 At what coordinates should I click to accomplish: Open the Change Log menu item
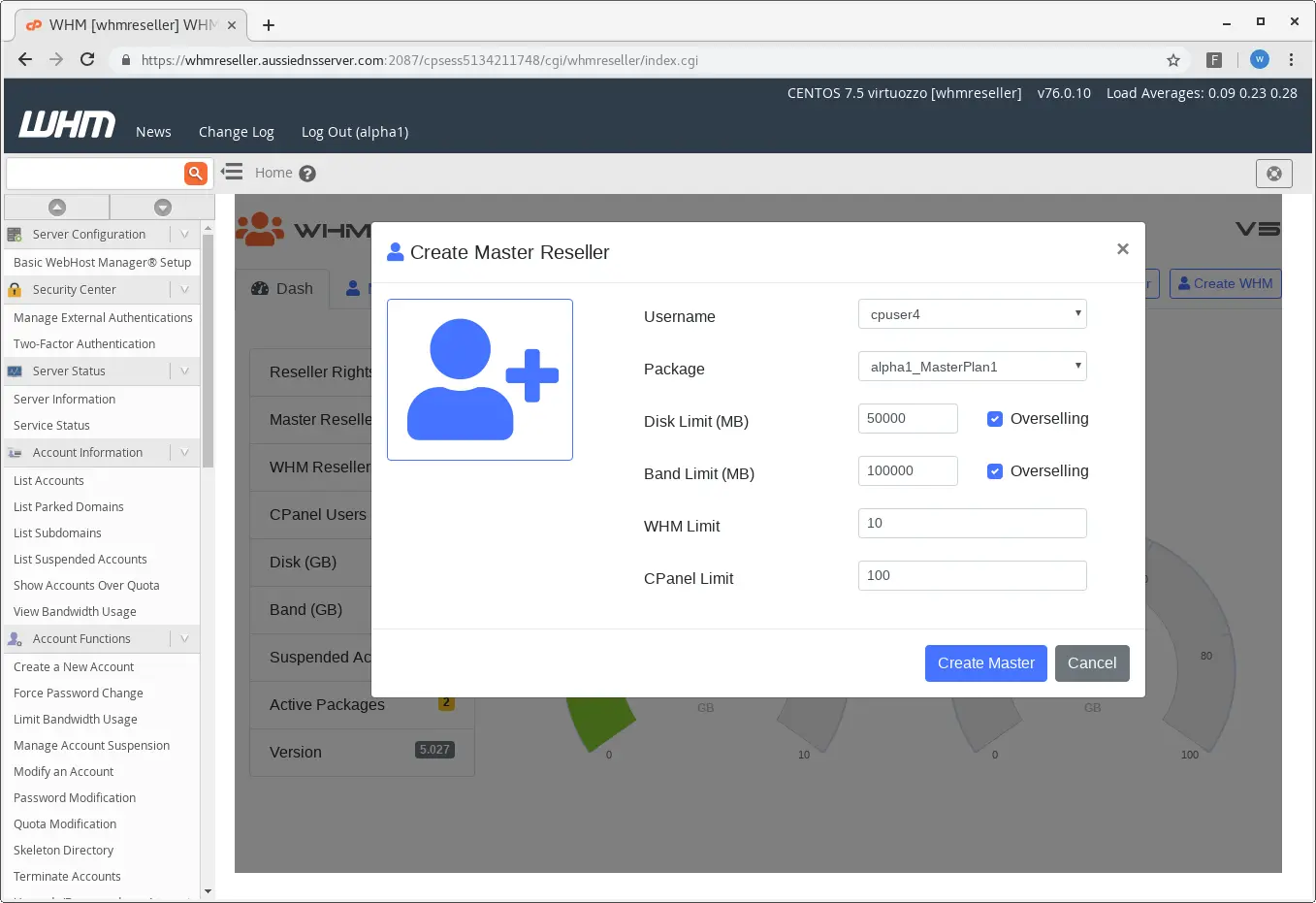click(x=237, y=132)
